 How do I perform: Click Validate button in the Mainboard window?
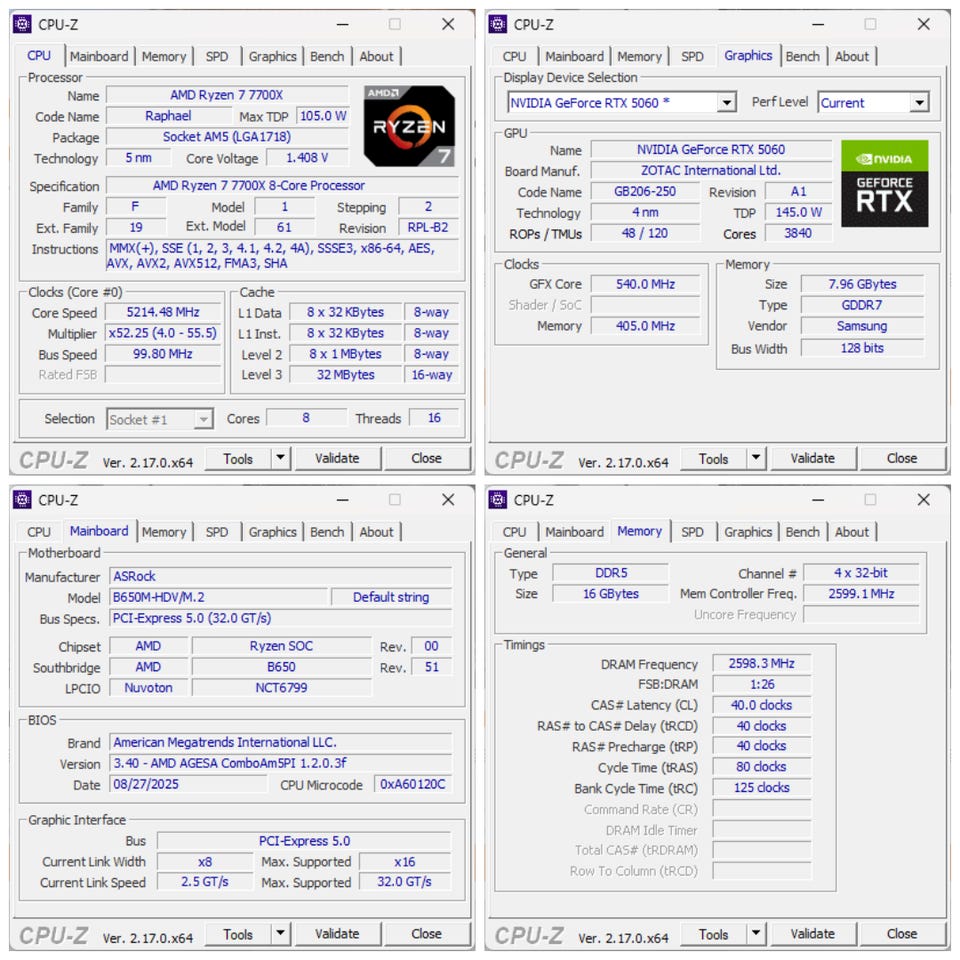(337, 934)
